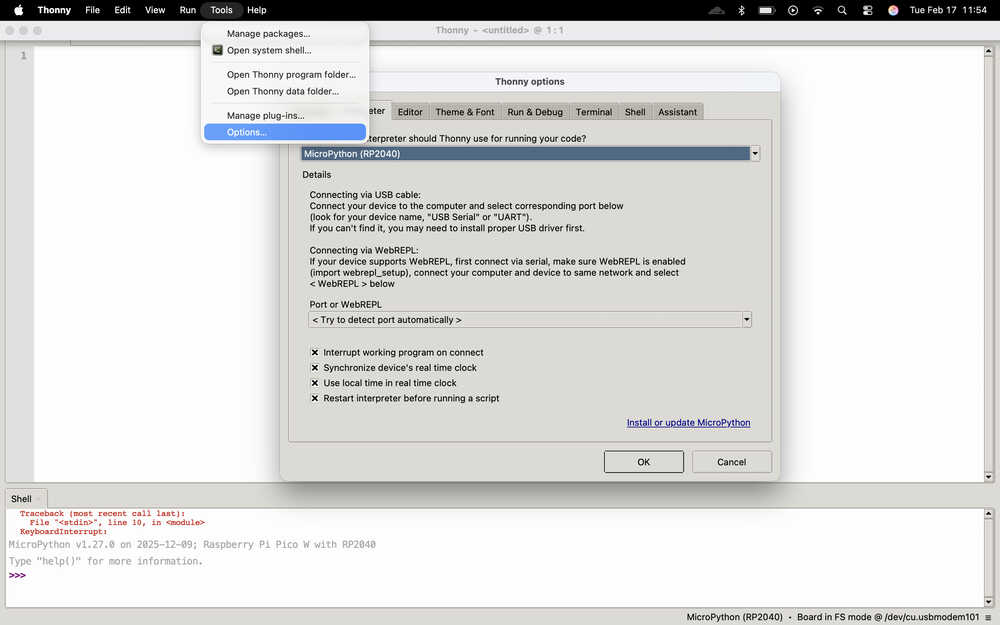Viewport: 1000px width, 625px height.
Task: Open the Run & Debug tab
Action: click(534, 112)
